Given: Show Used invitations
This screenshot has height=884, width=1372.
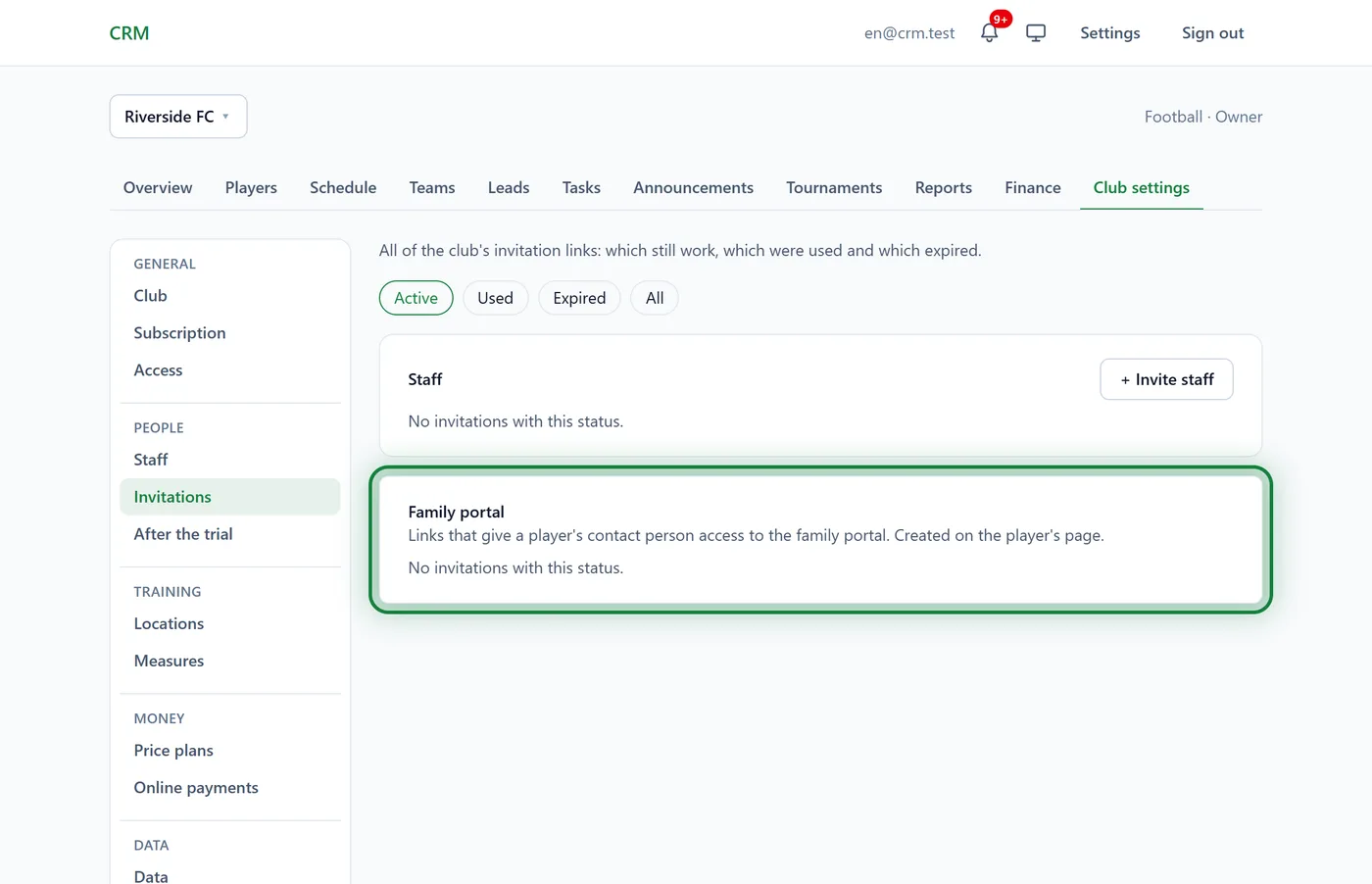Looking at the screenshot, I should 495,298.
